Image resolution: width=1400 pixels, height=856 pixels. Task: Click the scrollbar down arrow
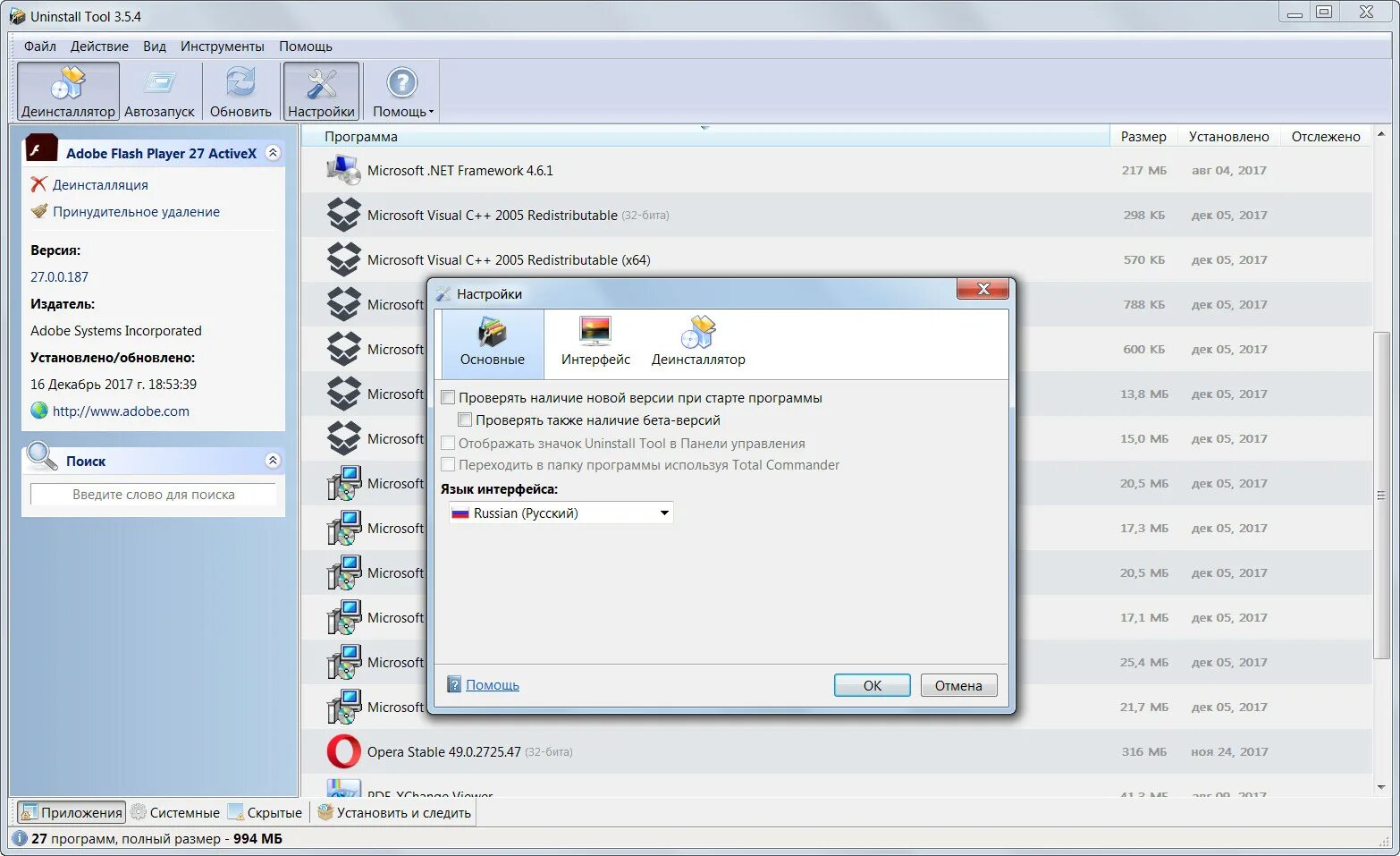coord(1381,787)
